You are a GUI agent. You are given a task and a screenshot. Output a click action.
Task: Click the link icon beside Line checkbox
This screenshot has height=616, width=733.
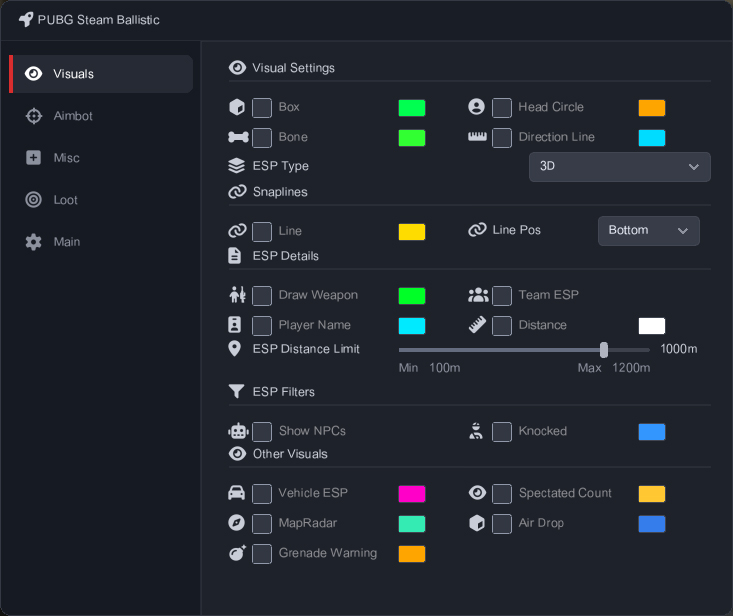point(237,231)
